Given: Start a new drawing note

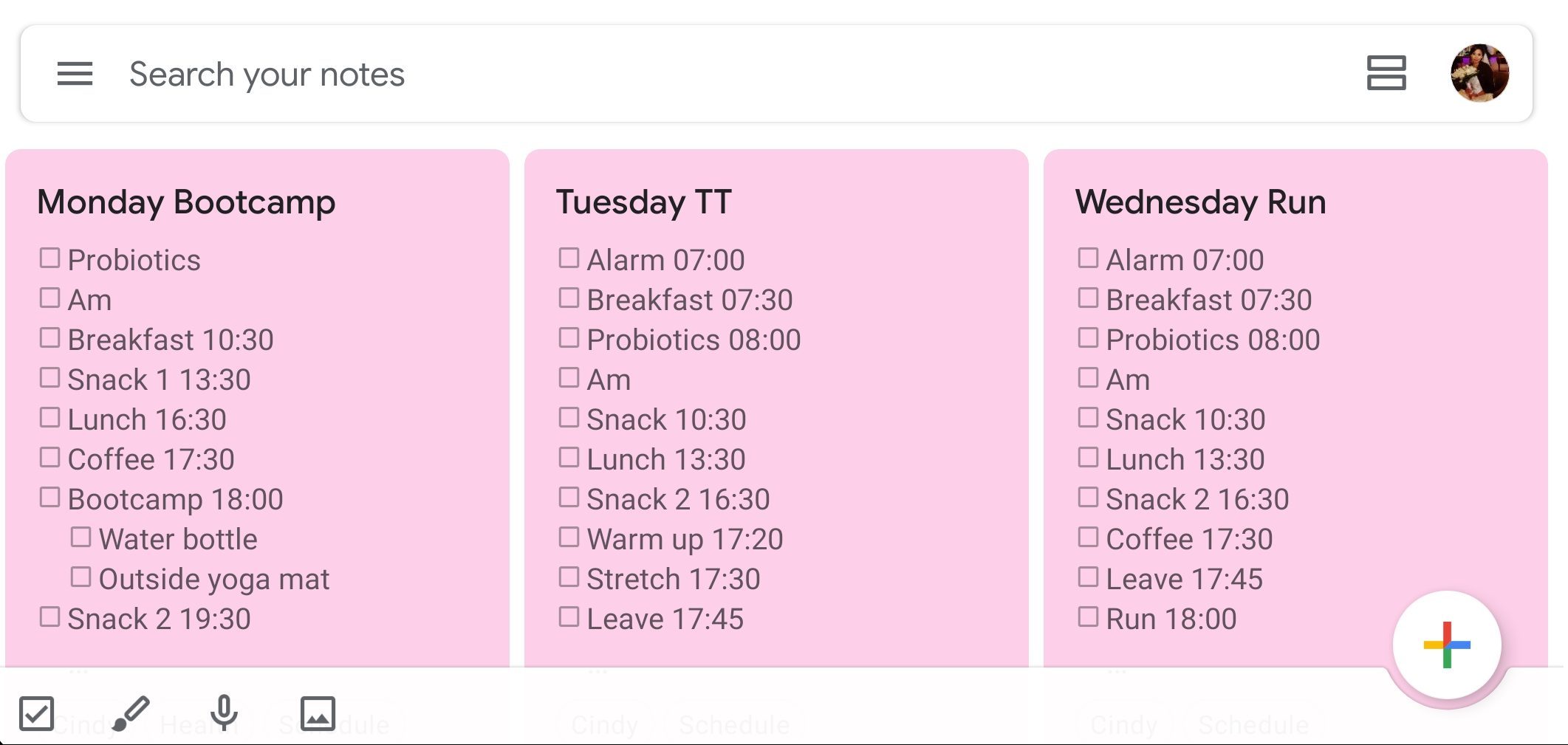Looking at the screenshot, I should click(x=131, y=713).
